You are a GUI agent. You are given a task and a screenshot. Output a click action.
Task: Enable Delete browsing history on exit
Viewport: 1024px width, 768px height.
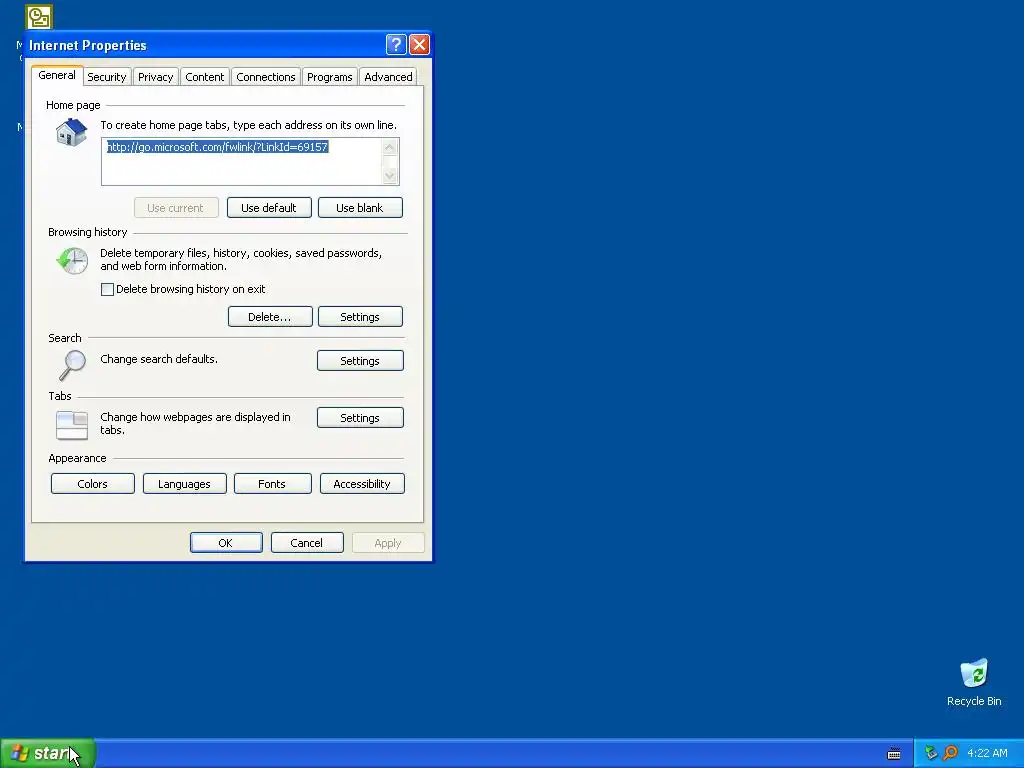(107, 289)
